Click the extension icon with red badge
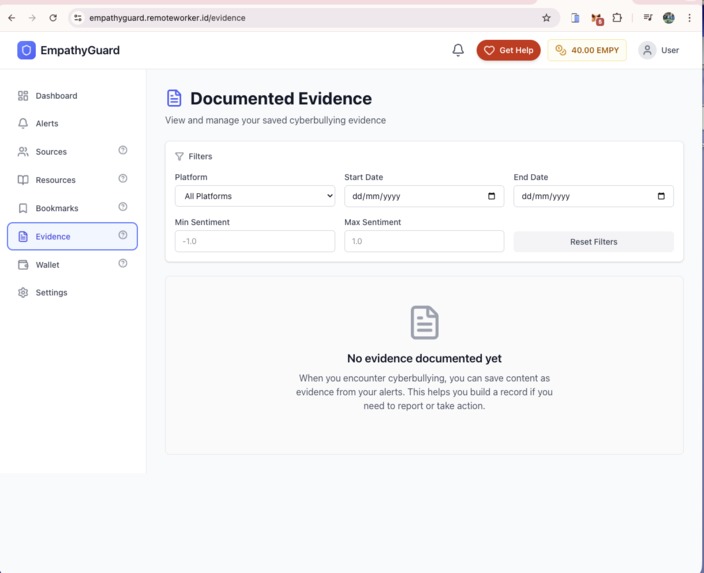Viewport: 704px width, 573px height. coord(597,19)
